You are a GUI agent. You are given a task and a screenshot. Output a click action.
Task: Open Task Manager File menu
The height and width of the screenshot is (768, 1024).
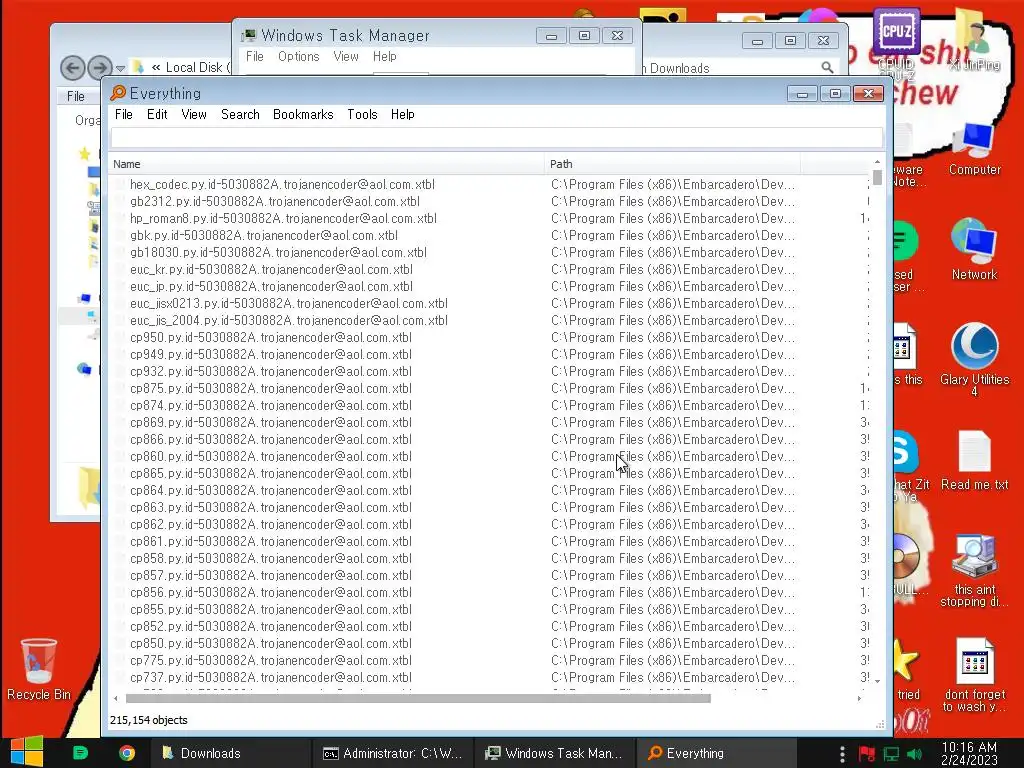click(255, 56)
